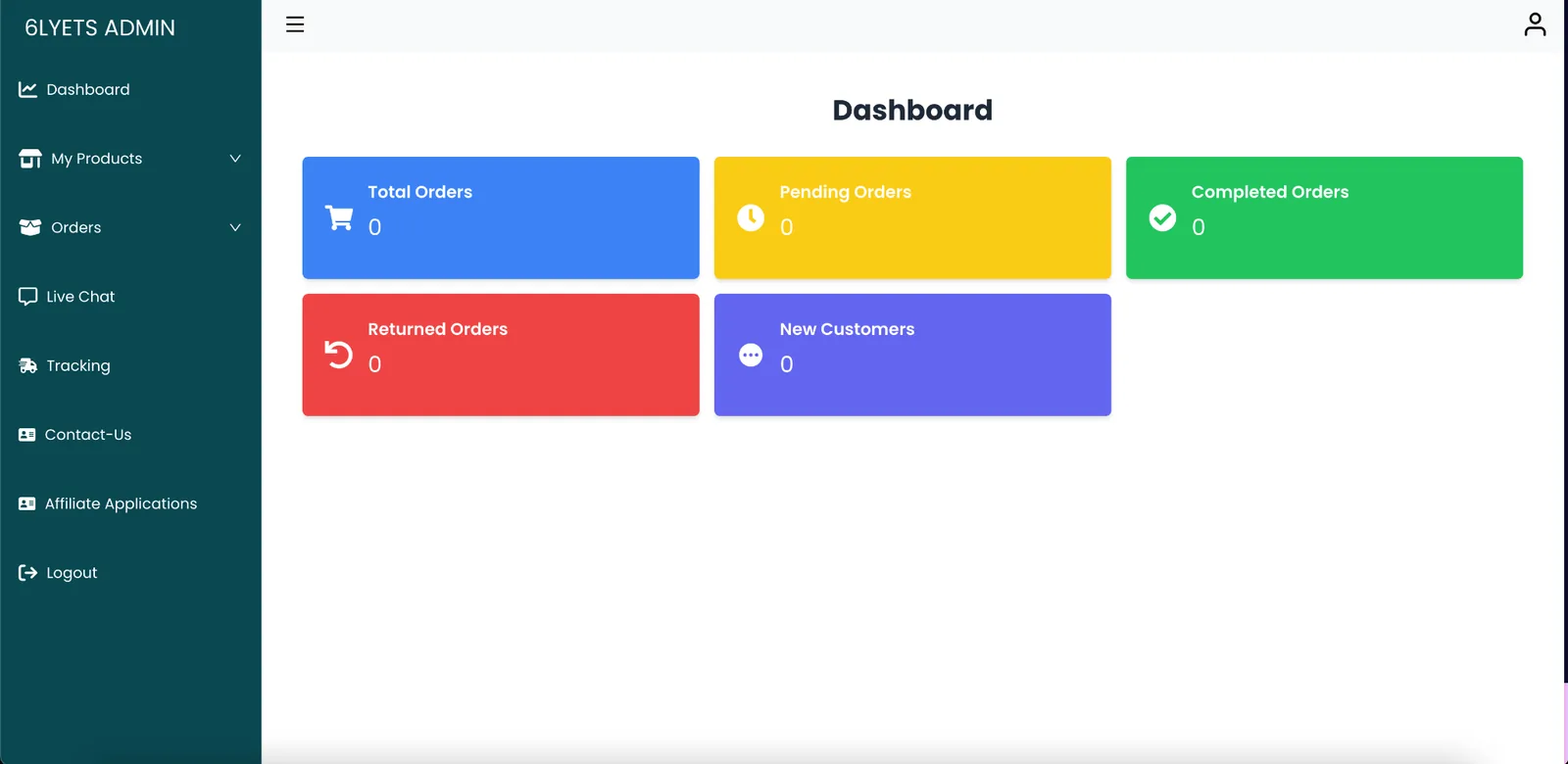Click the New Customers label
The width and height of the screenshot is (1568, 764).
pos(848,329)
